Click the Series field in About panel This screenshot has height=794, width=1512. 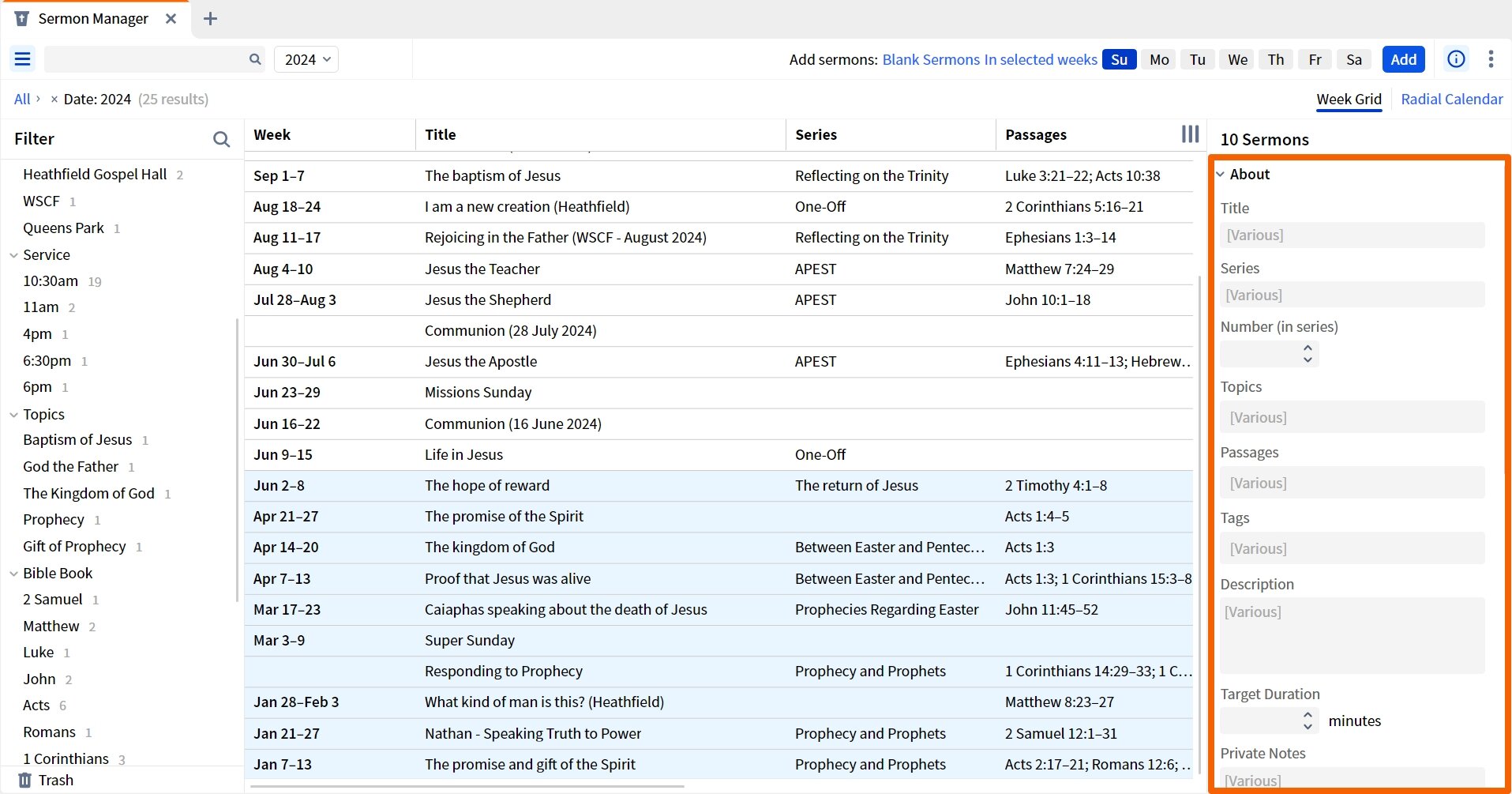pos(1352,295)
